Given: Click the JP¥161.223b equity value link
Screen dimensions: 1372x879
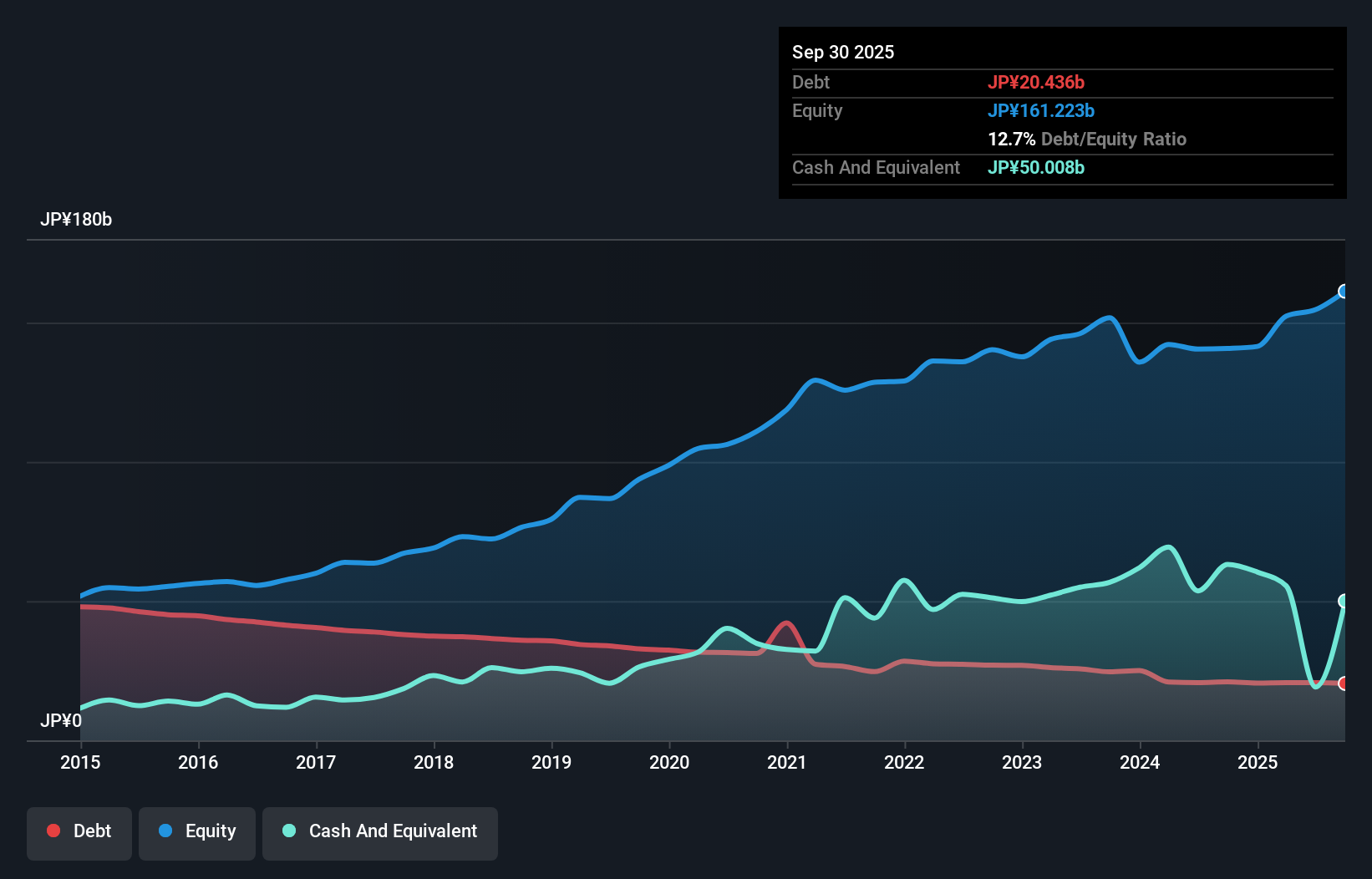Looking at the screenshot, I should pos(1042,110).
